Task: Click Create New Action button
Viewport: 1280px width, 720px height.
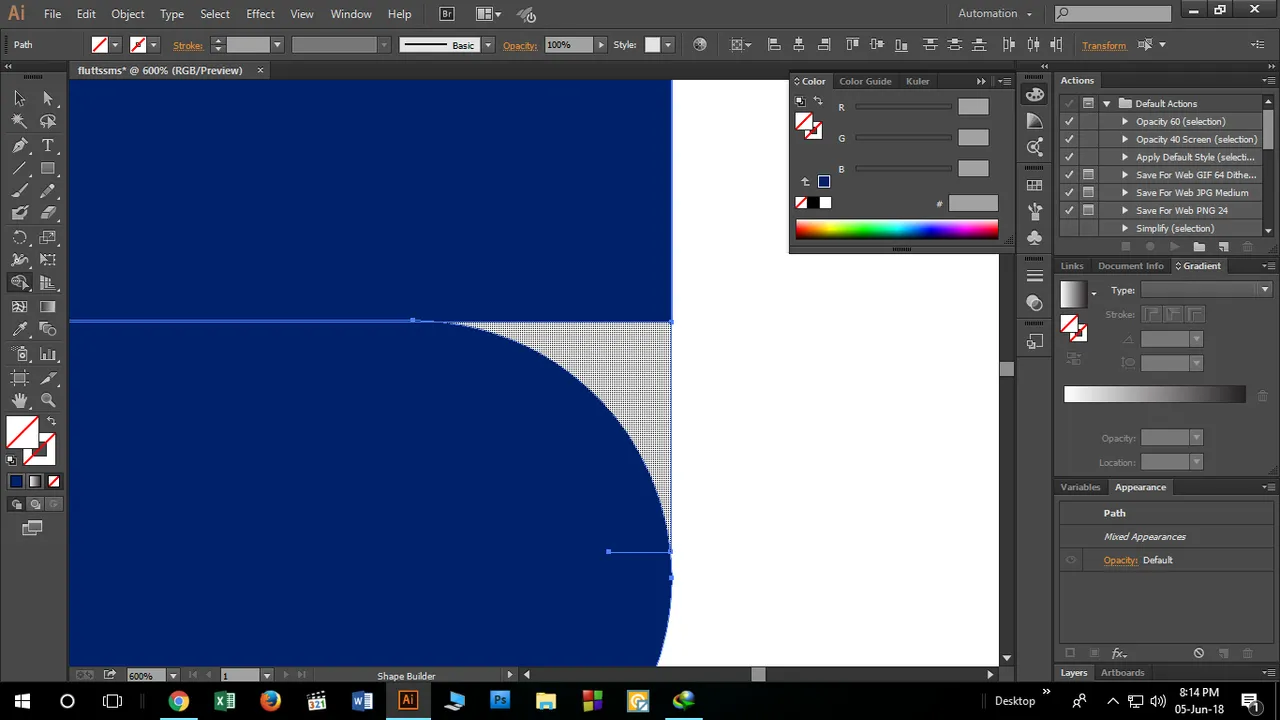Action: click(x=1223, y=246)
